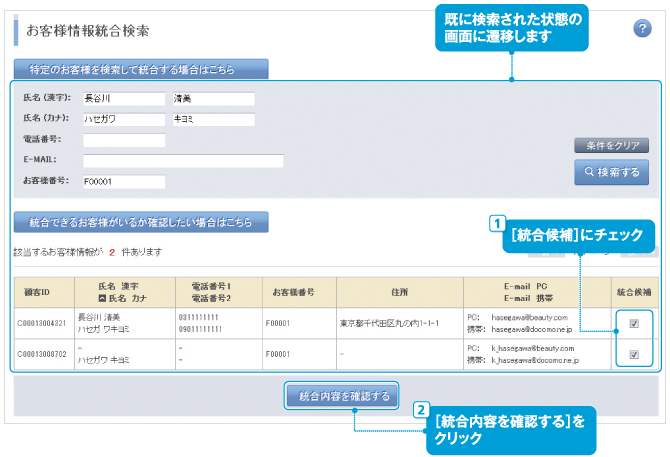The height and width of the screenshot is (457, 670).
Task: Click the help question mark icon
Action: click(642, 28)
